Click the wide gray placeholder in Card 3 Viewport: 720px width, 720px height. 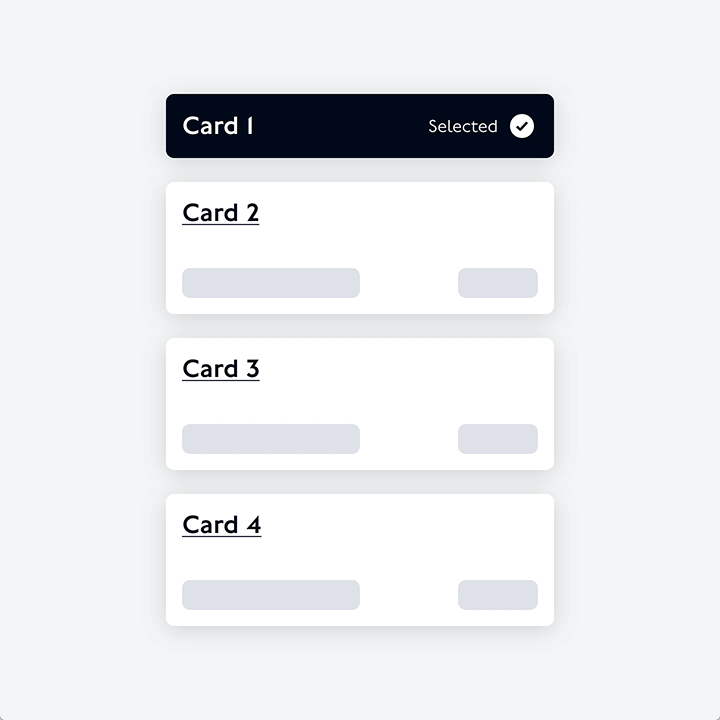pos(271,439)
